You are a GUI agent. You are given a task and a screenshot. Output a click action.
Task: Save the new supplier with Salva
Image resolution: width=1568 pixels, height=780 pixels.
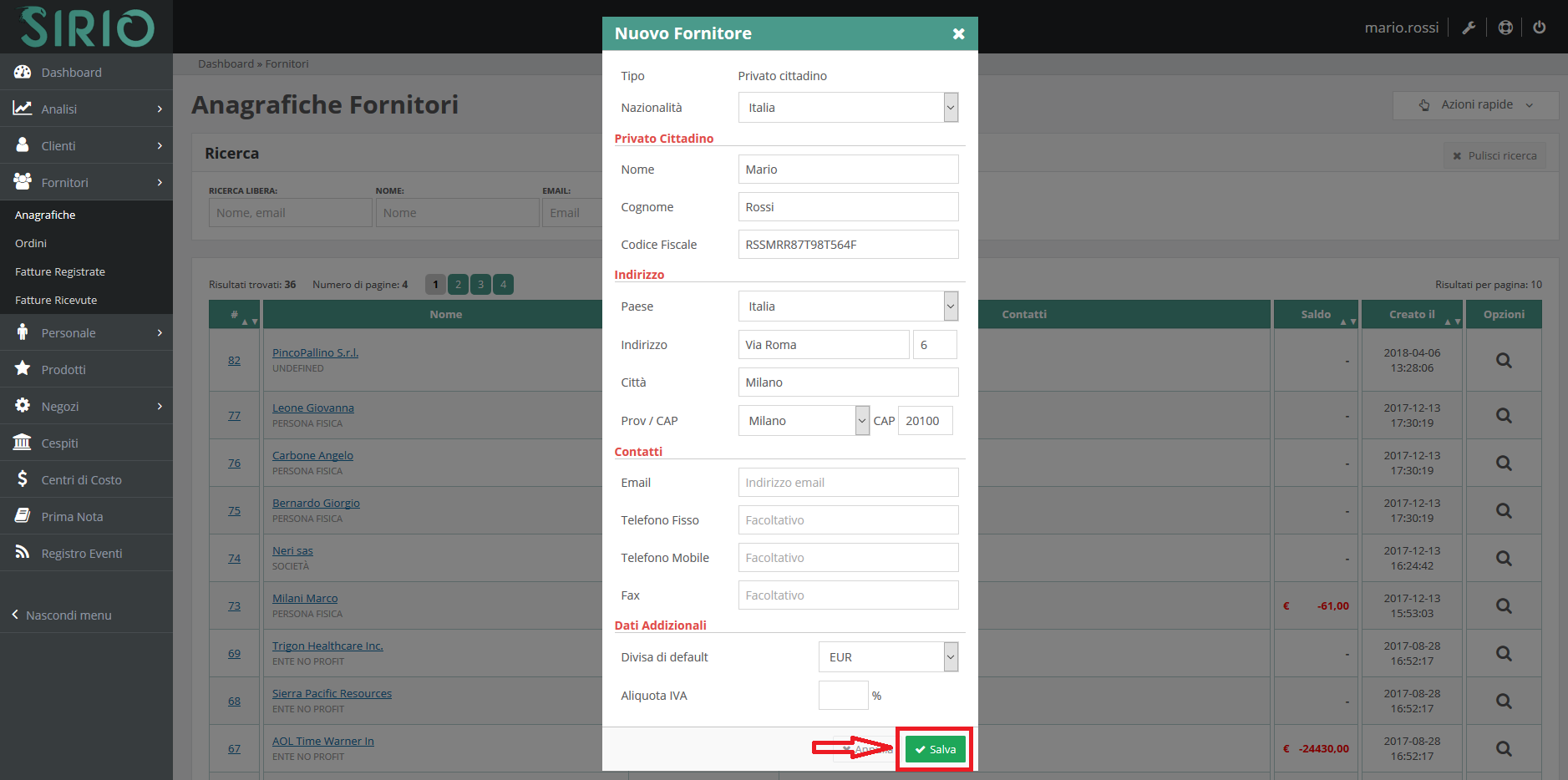935,749
